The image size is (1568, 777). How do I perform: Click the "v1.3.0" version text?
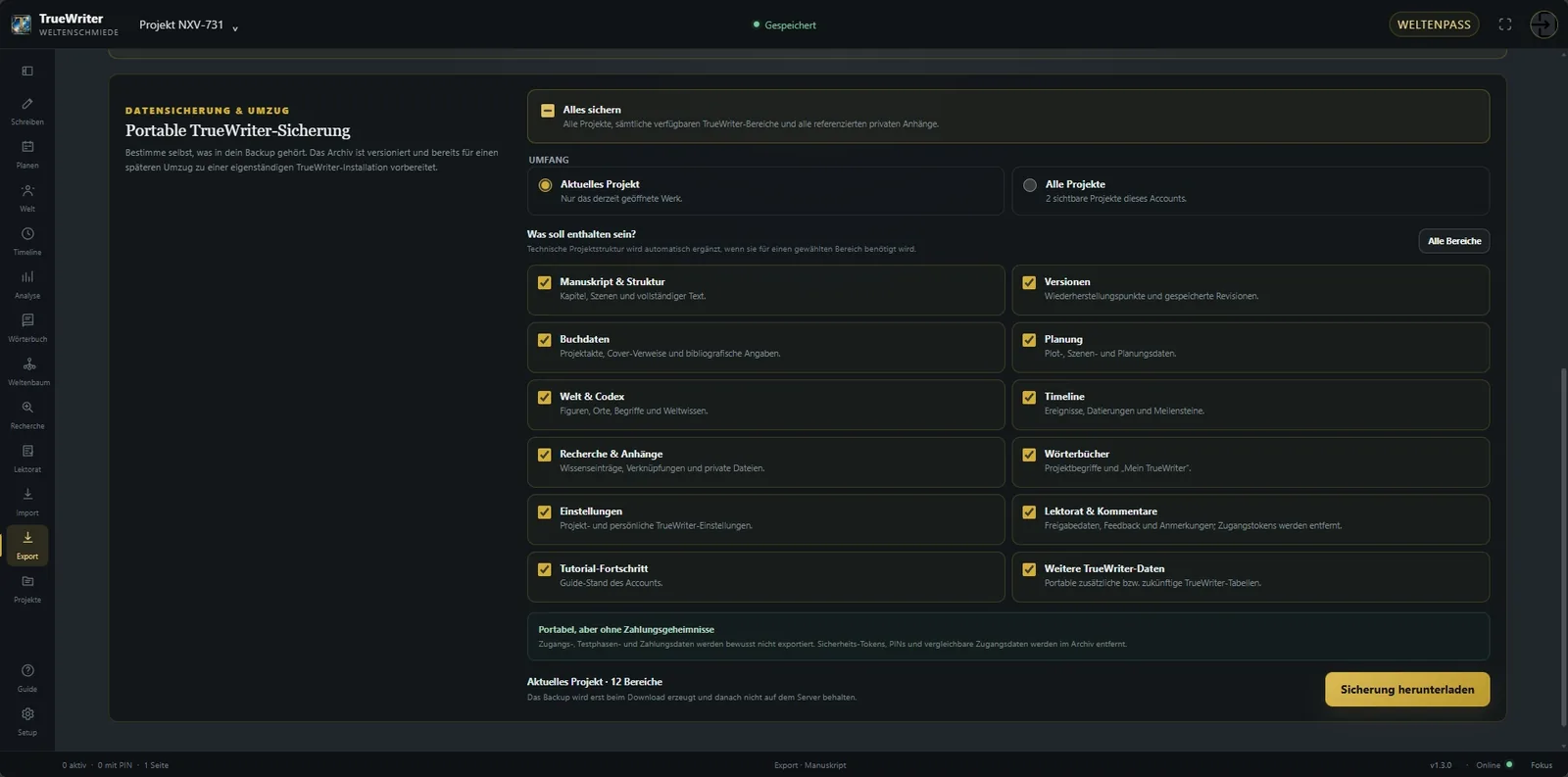1441,765
